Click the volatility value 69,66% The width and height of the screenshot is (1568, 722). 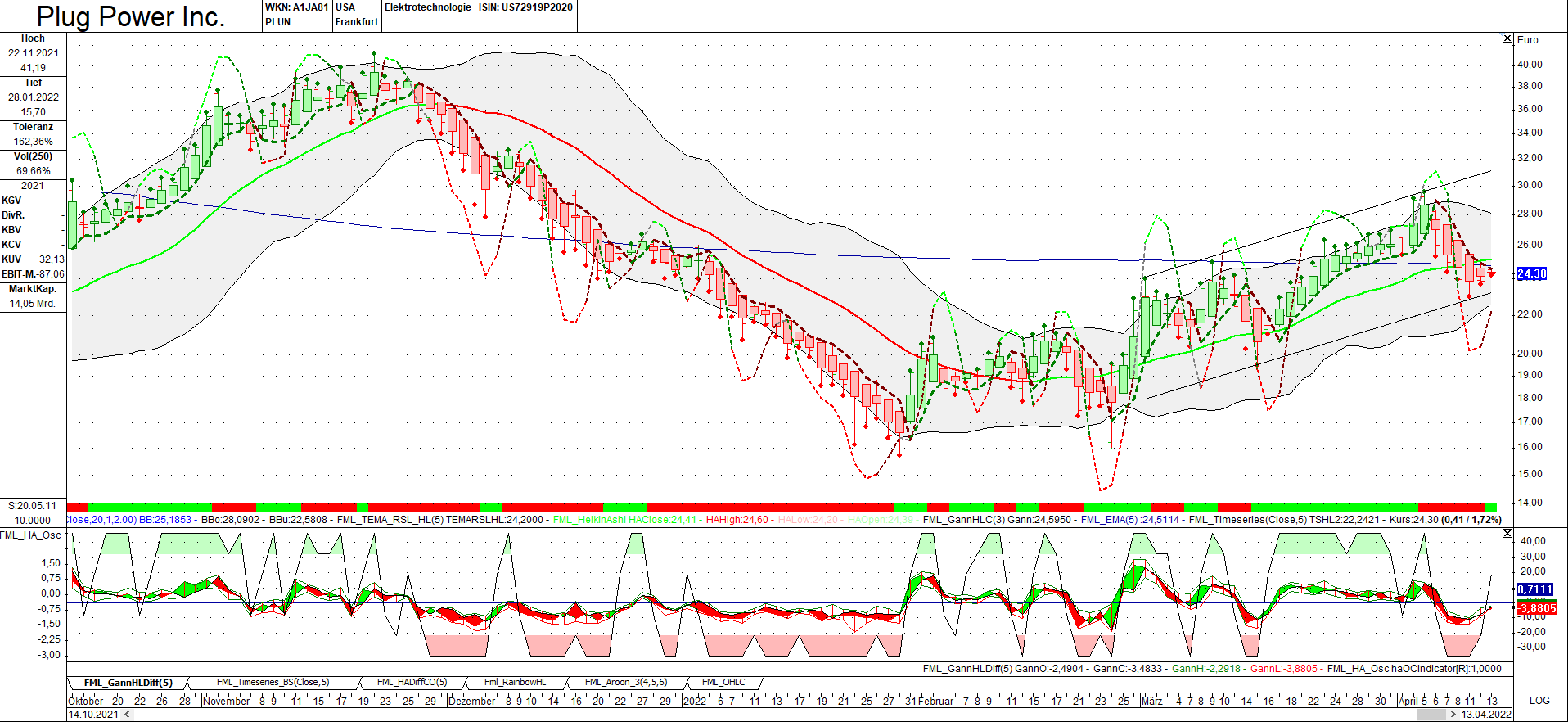click(x=33, y=171)
